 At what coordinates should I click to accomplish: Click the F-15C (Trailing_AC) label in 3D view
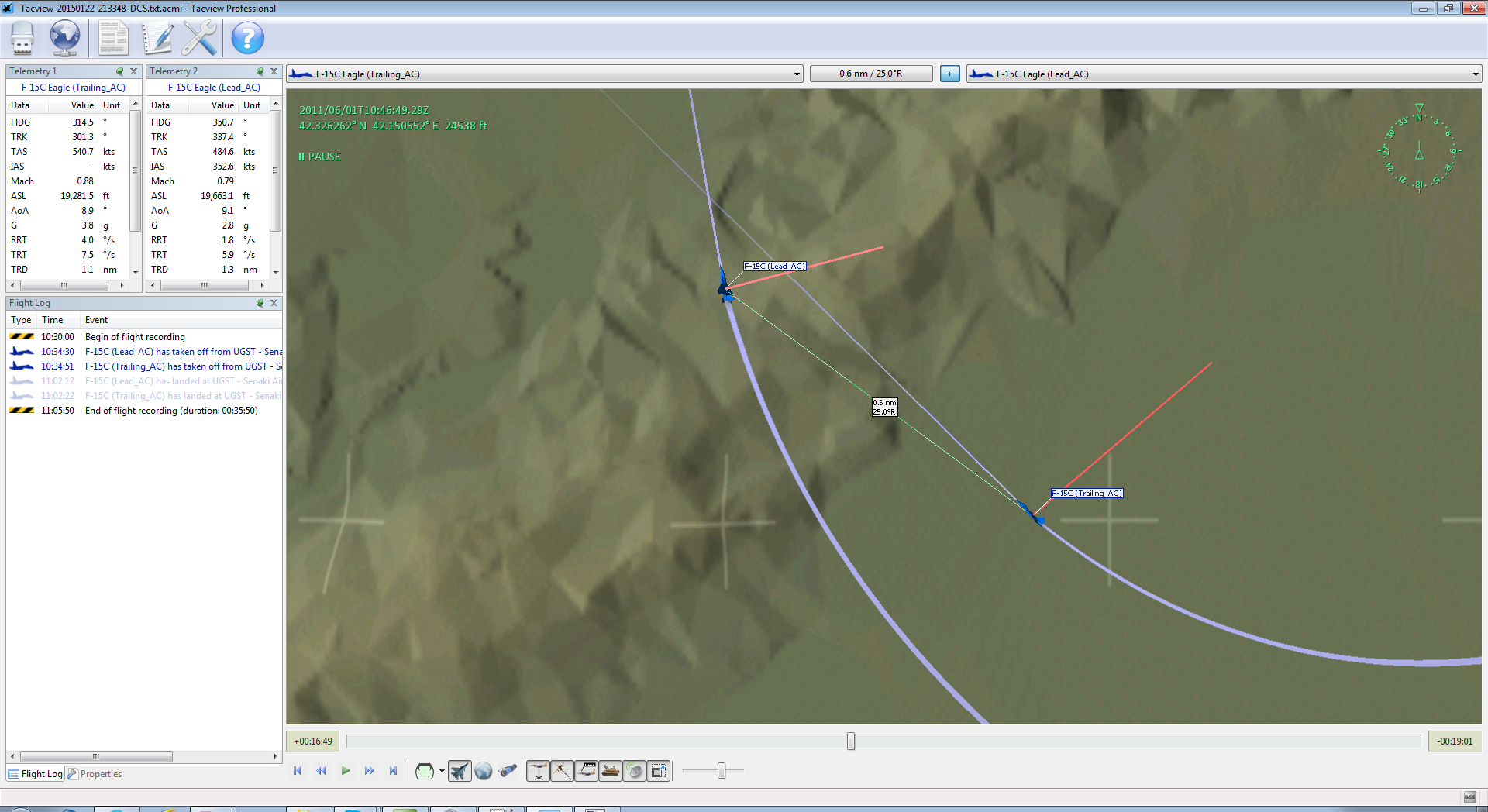pyautogui.click(x=1087, y=493)
